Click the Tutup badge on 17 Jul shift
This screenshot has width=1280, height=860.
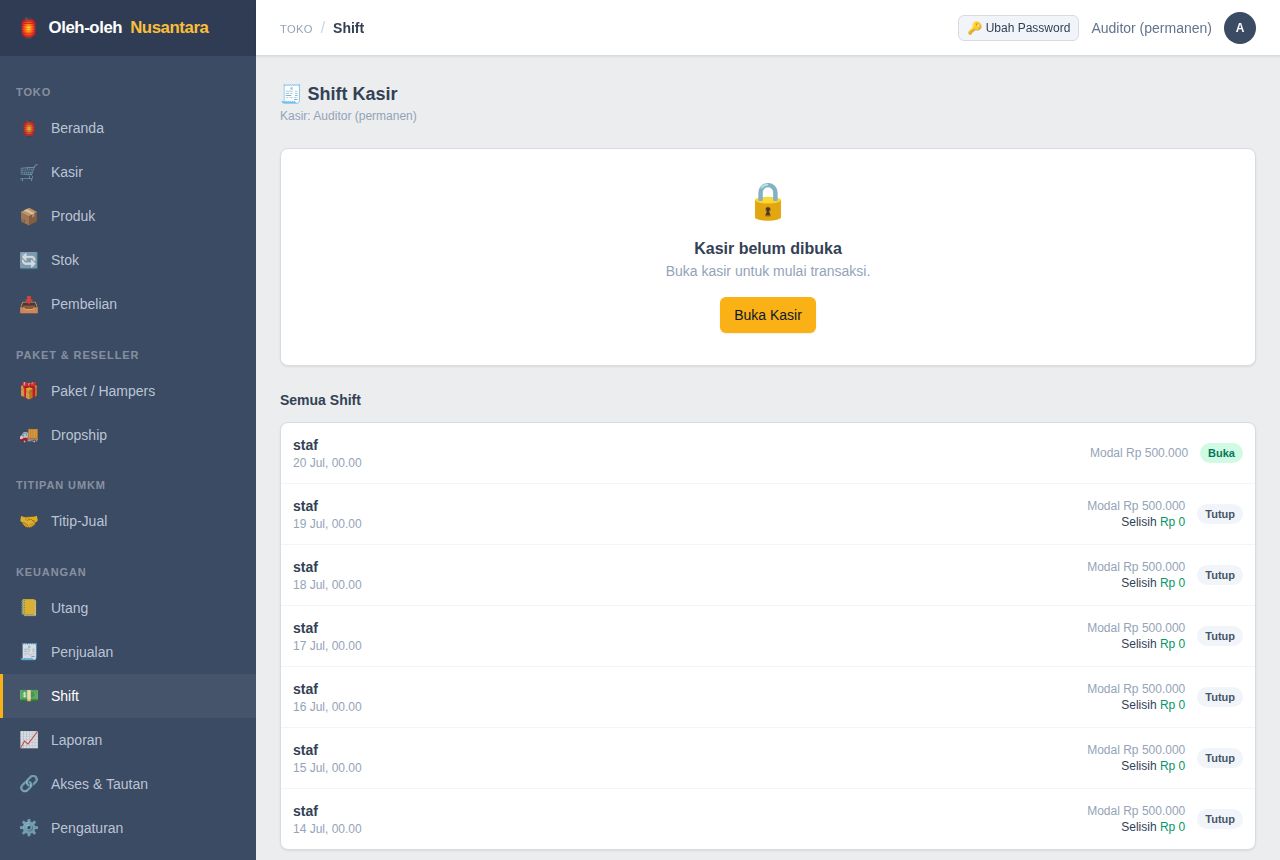[1220, 636]
